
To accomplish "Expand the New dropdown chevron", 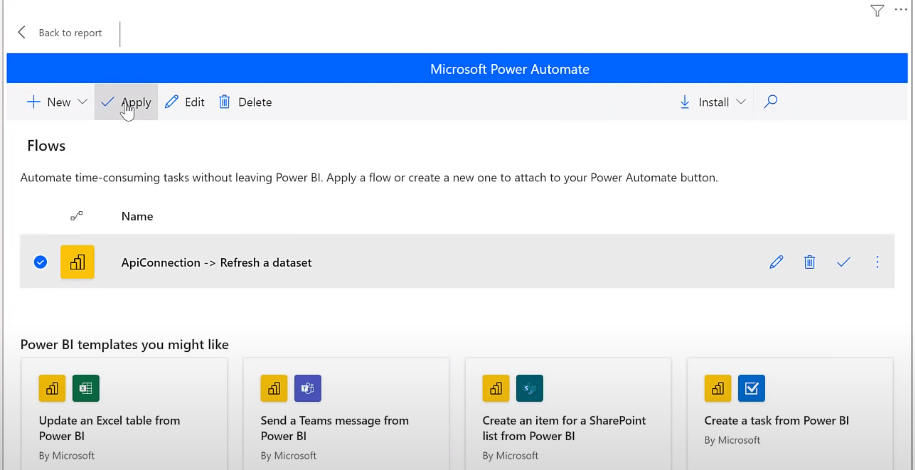I will pos(82,102).
